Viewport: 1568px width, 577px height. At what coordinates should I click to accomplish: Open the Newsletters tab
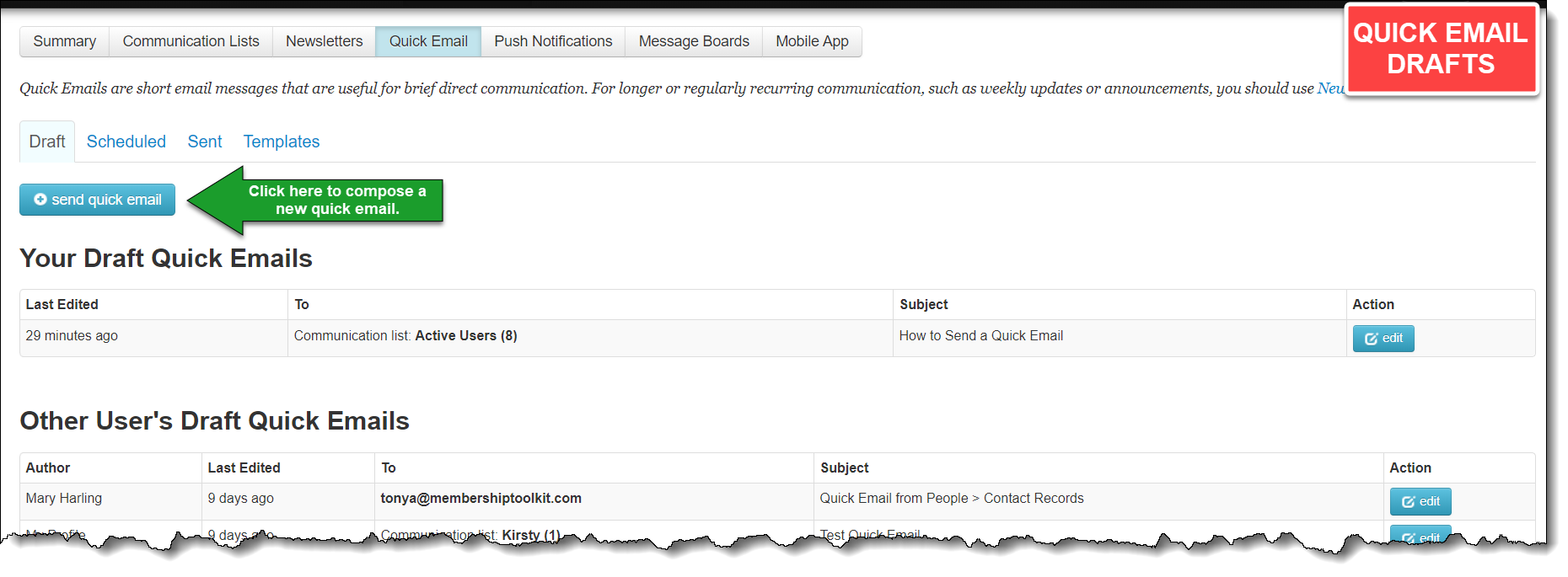pyautogui.click(x=324, y=41)
